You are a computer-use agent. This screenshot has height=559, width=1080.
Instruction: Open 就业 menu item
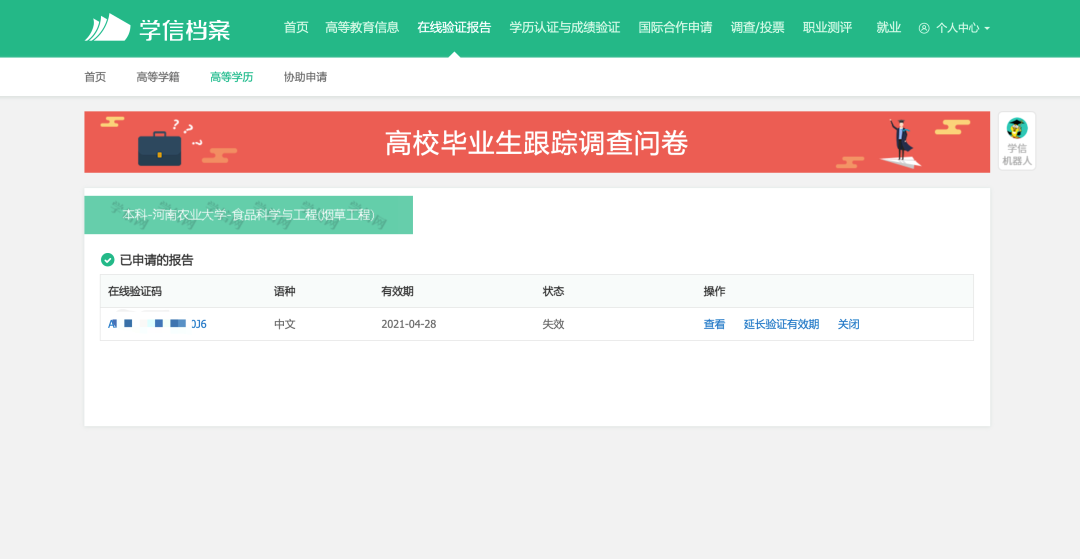(x=889, y=28)
